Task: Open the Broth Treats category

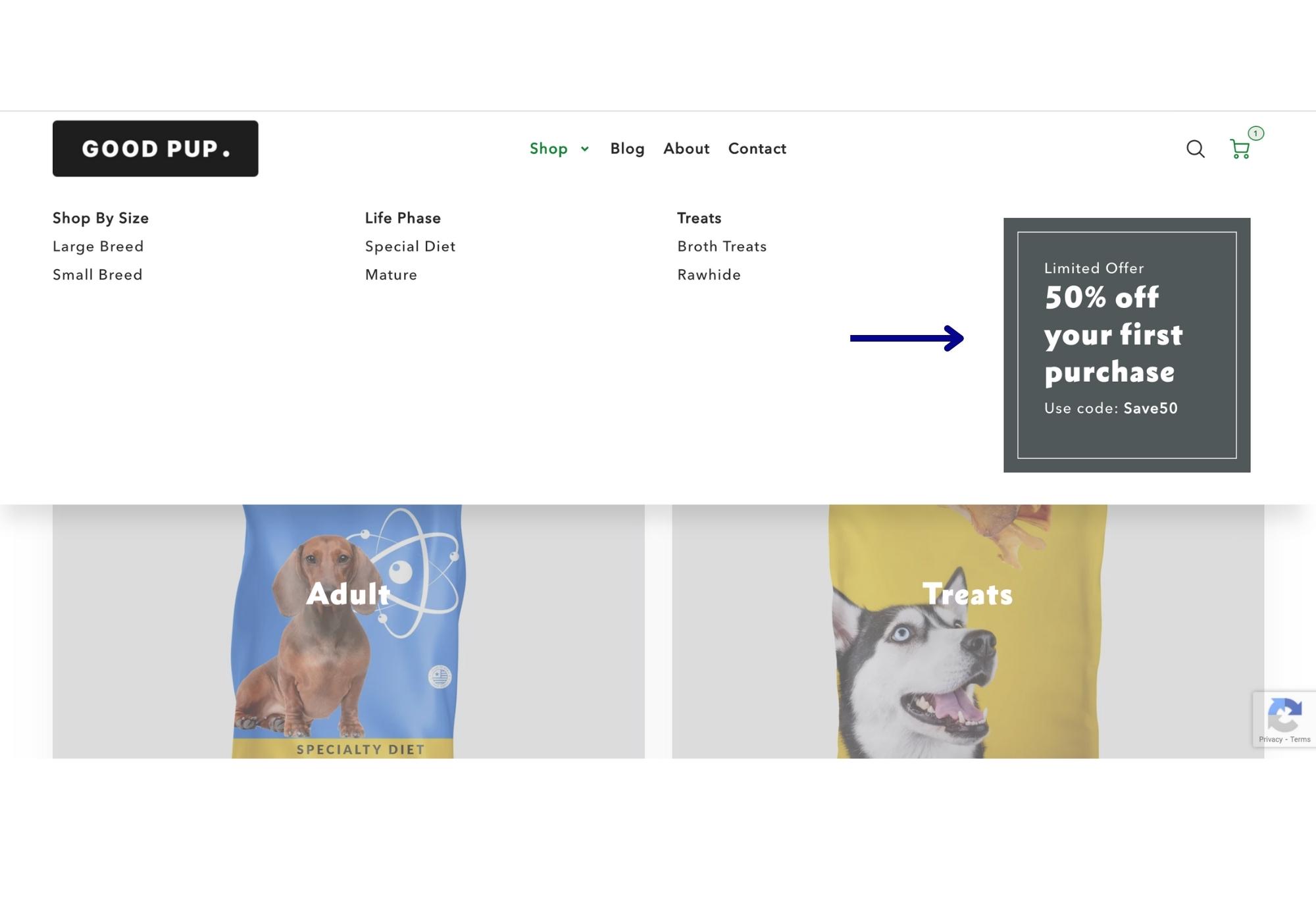Action: coord(721,247)
